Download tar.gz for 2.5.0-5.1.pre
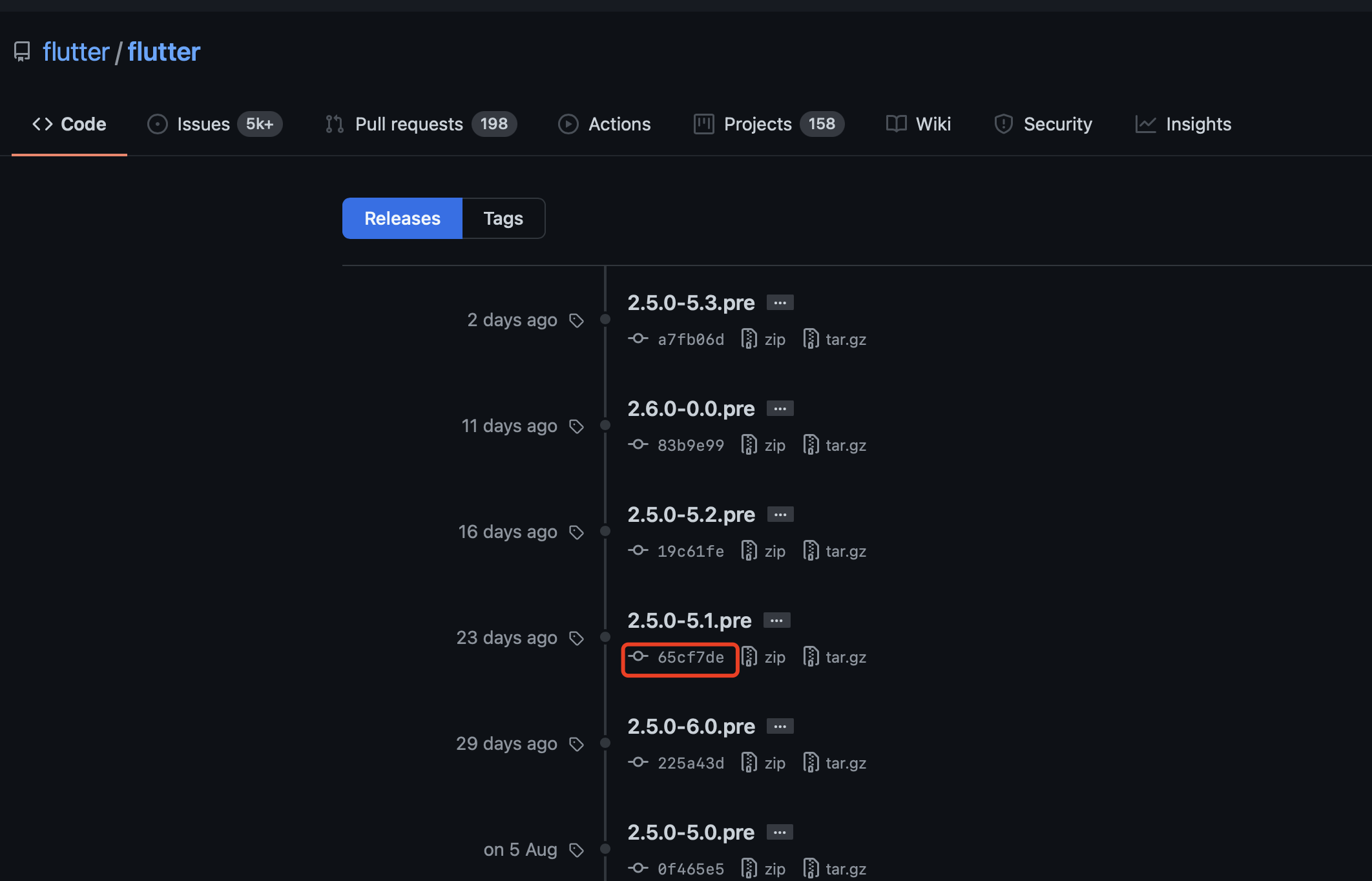Image resolution: width=1372 pixels, height=881 pixels. (835, 657)
